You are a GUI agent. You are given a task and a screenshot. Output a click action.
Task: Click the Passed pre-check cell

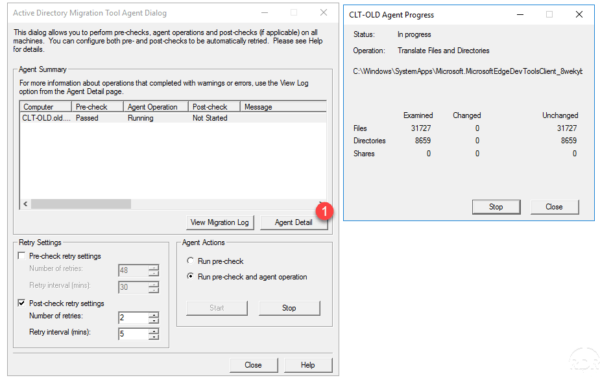(87, 118)
